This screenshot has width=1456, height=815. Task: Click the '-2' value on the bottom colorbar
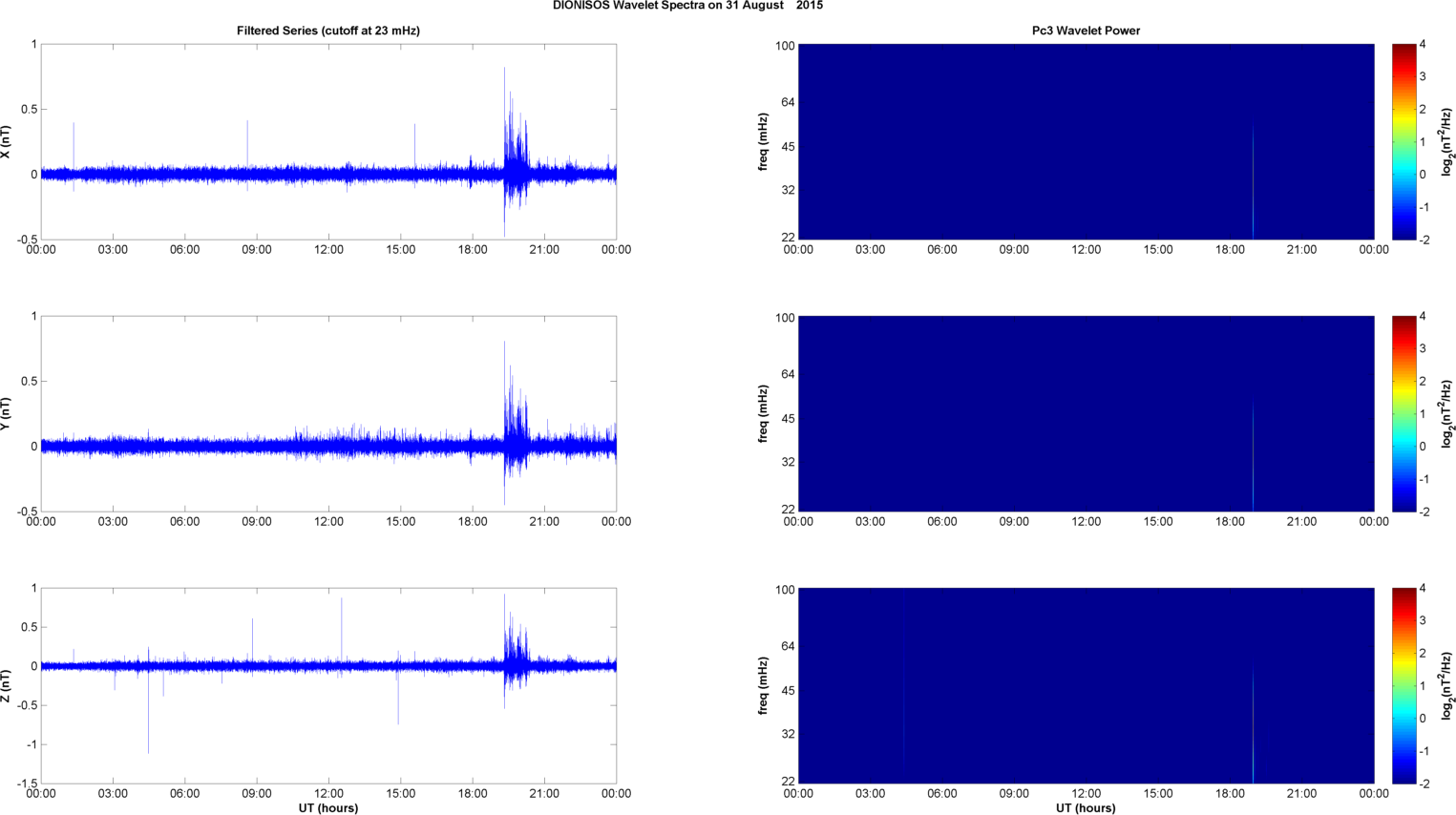pos(1424,784)
